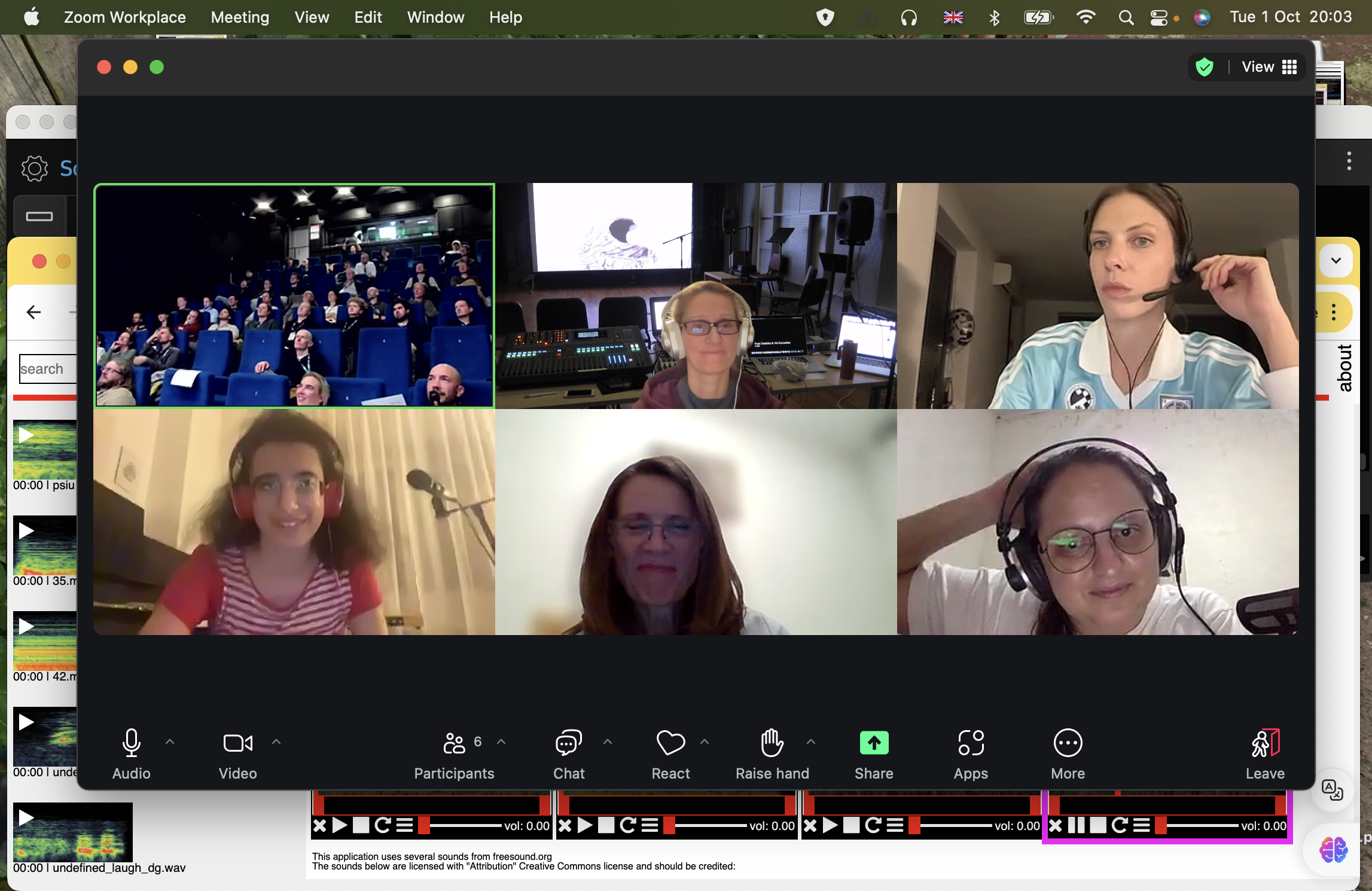Expand the video options chevron
Screen dimensions: 1372x891
click(x=276, y=742)
